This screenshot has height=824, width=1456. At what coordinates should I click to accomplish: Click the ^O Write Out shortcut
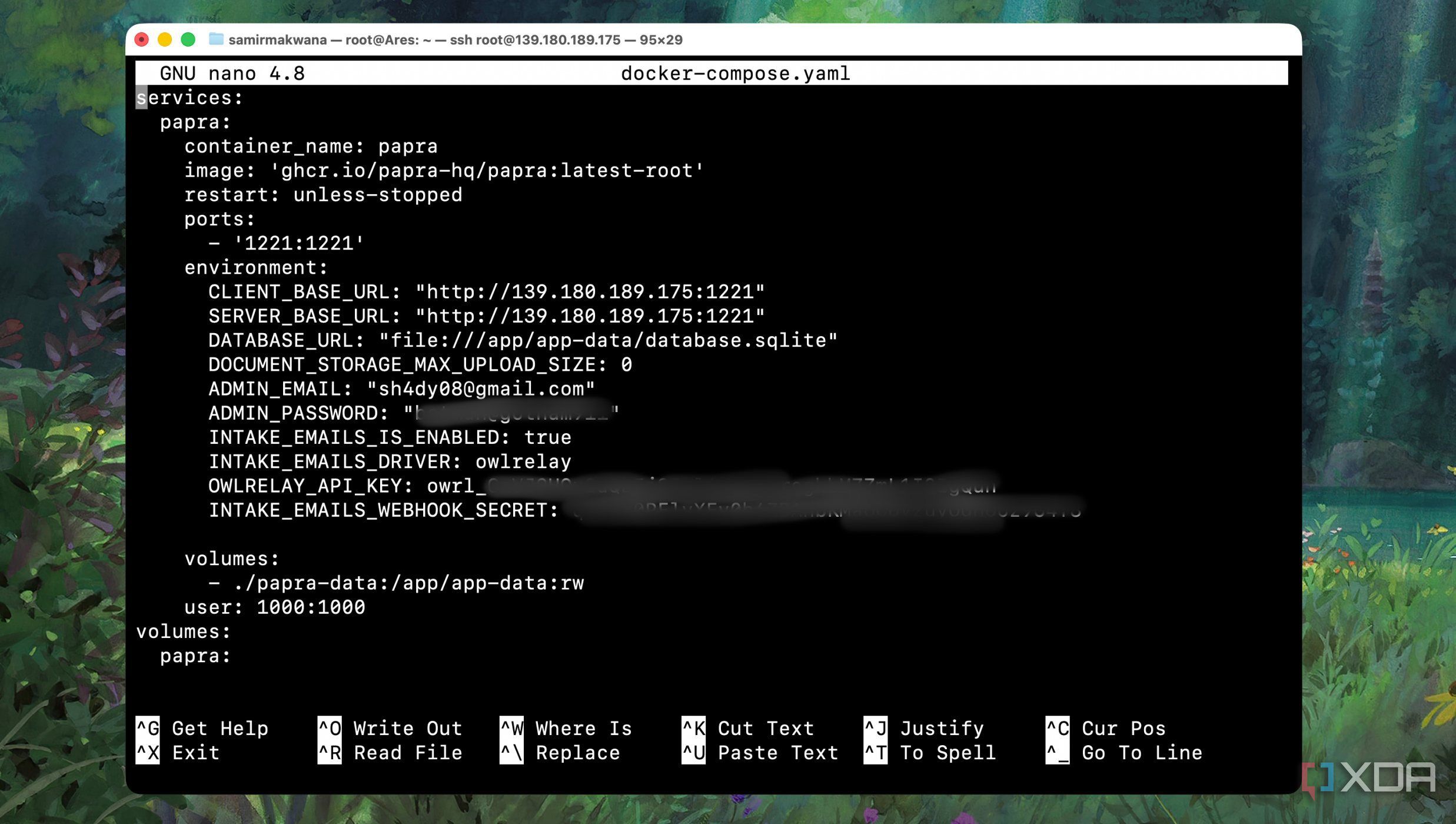pyautogui.click(x=390, y=729)
